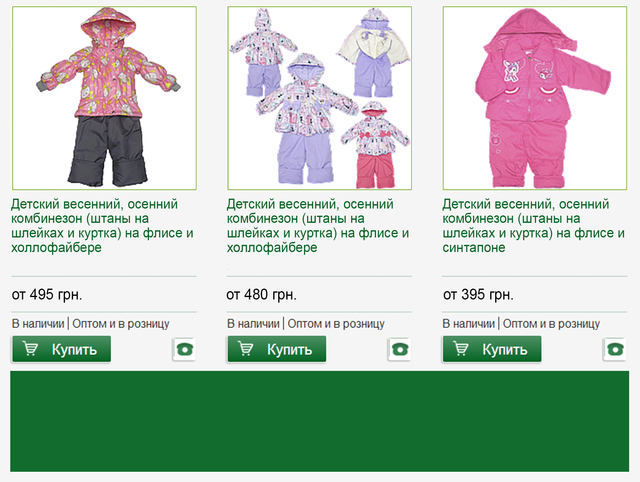Click the phone icon under the 395 грн product
Image resolution: width=640 pixels, height=482 pixels.
click(615, 349)
